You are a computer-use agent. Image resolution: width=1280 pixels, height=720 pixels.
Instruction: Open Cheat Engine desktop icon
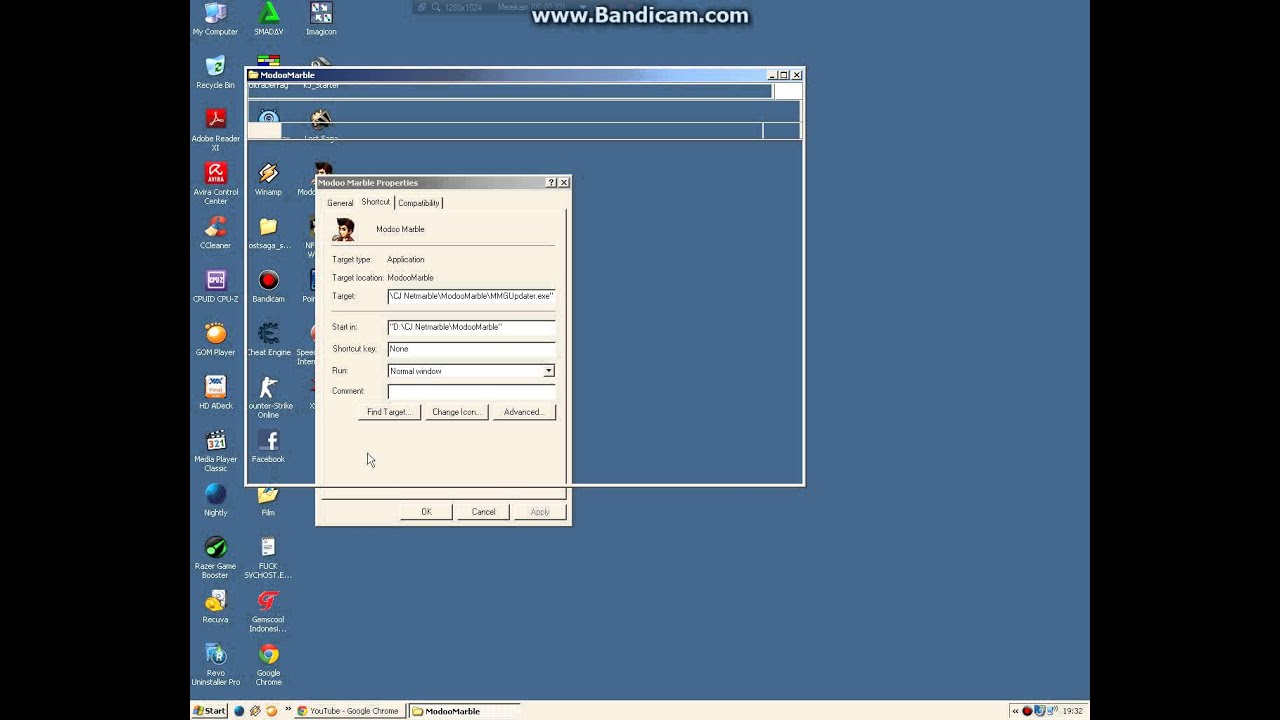pyautogui.click(x=268, y=339)
